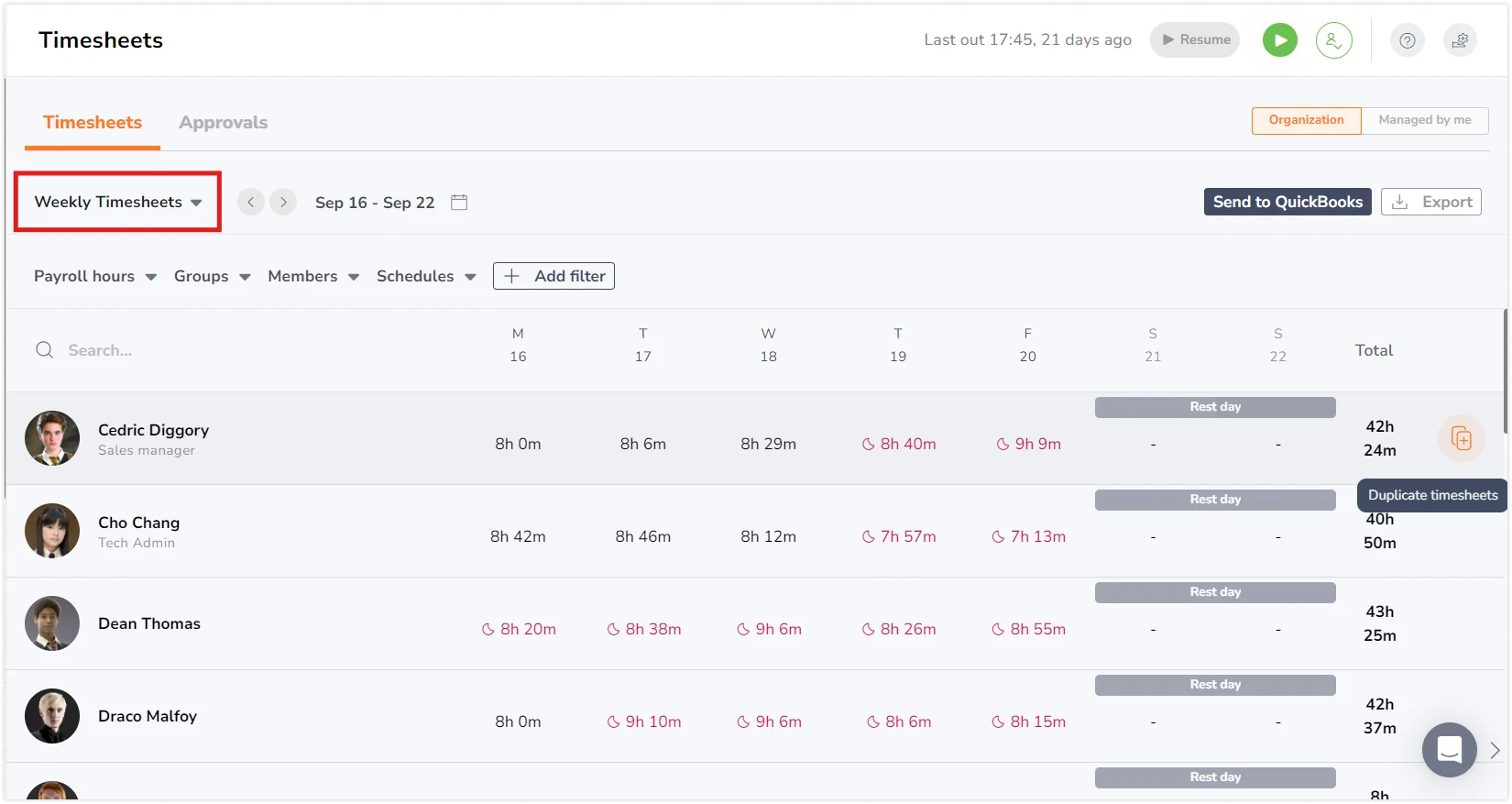
Task: Open the Payroll hours filter dropdown
Action: tap(94, 276)
